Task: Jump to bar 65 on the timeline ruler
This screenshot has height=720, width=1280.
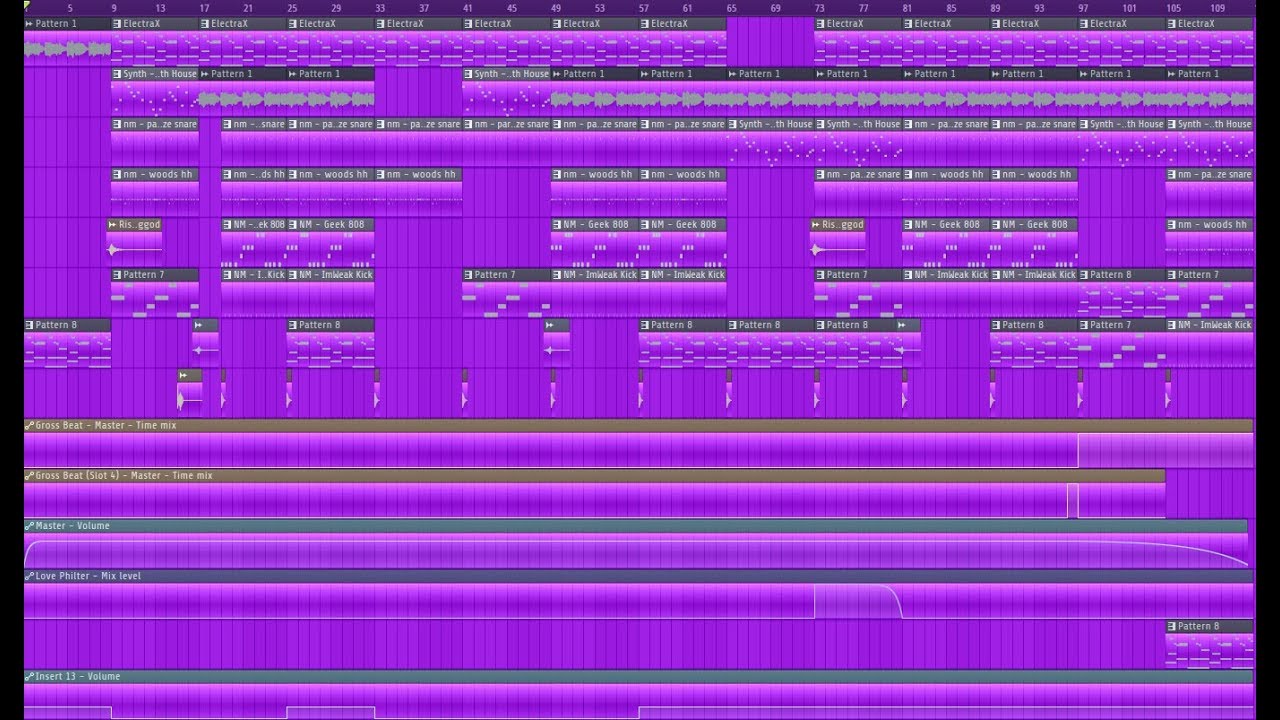Action: pos(732,8)
